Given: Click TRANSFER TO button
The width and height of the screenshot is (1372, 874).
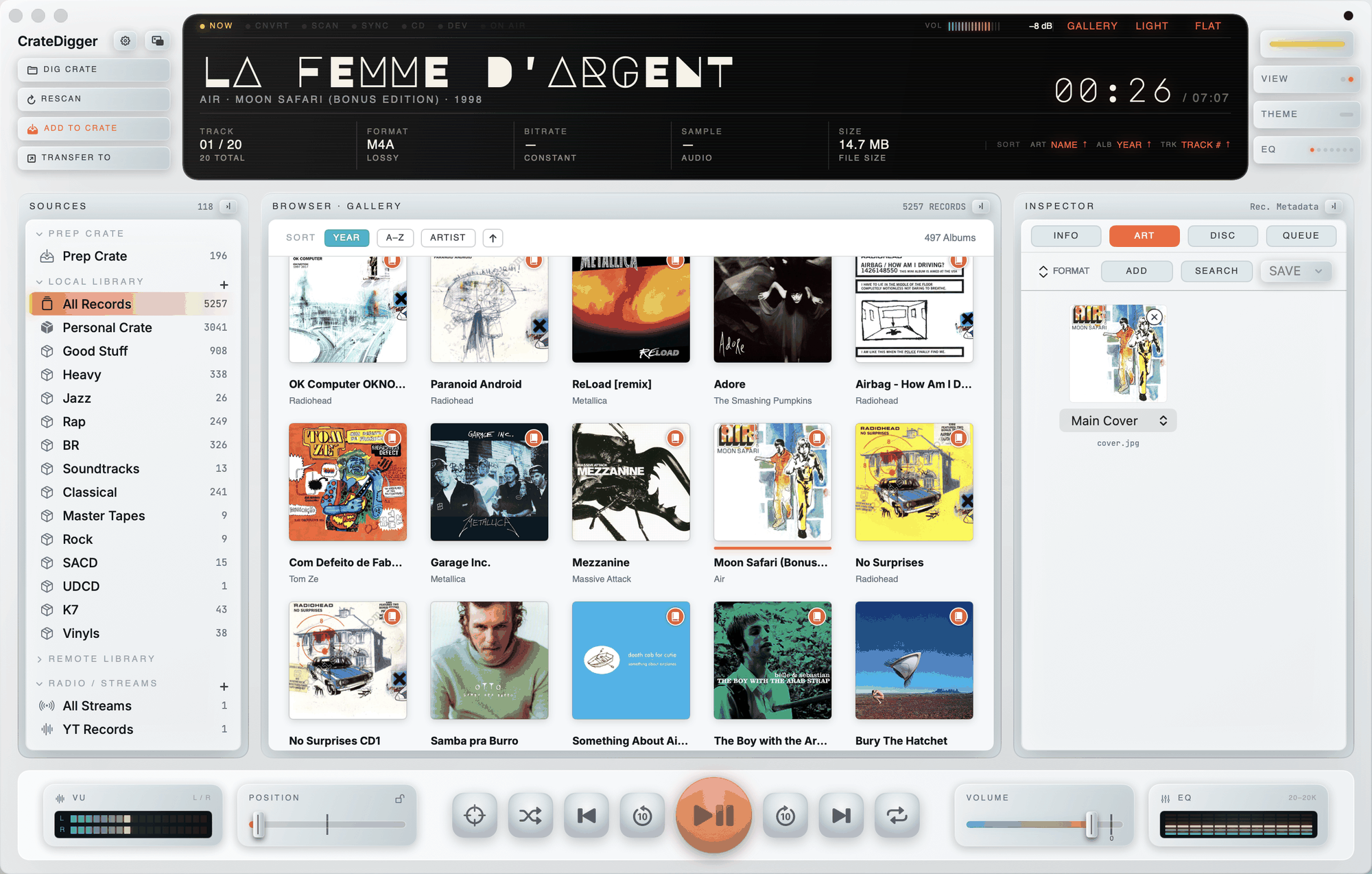Looking at the screenshot, I should (x=94, y=158).
